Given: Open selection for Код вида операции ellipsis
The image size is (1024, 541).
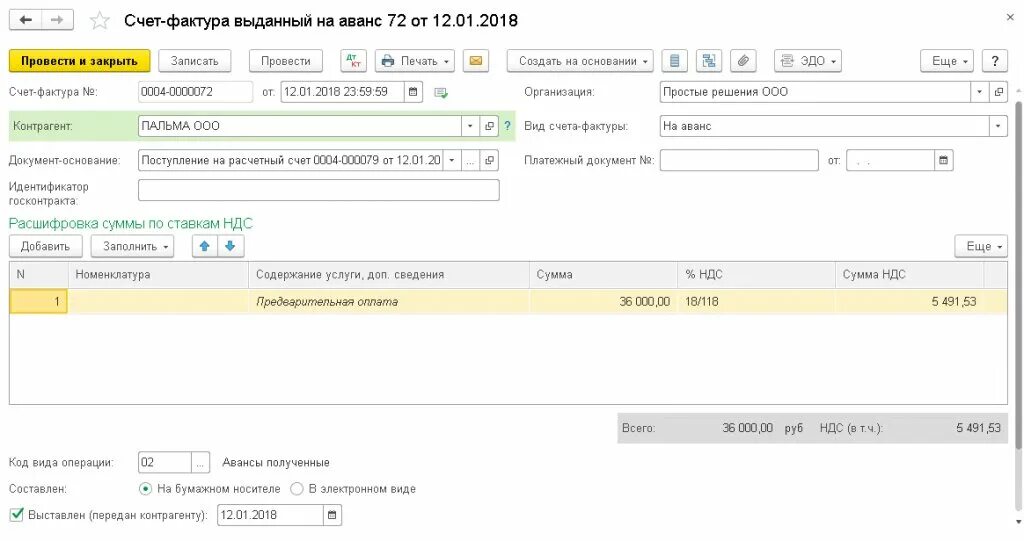Looking at the screenshot, I should 200,463.
